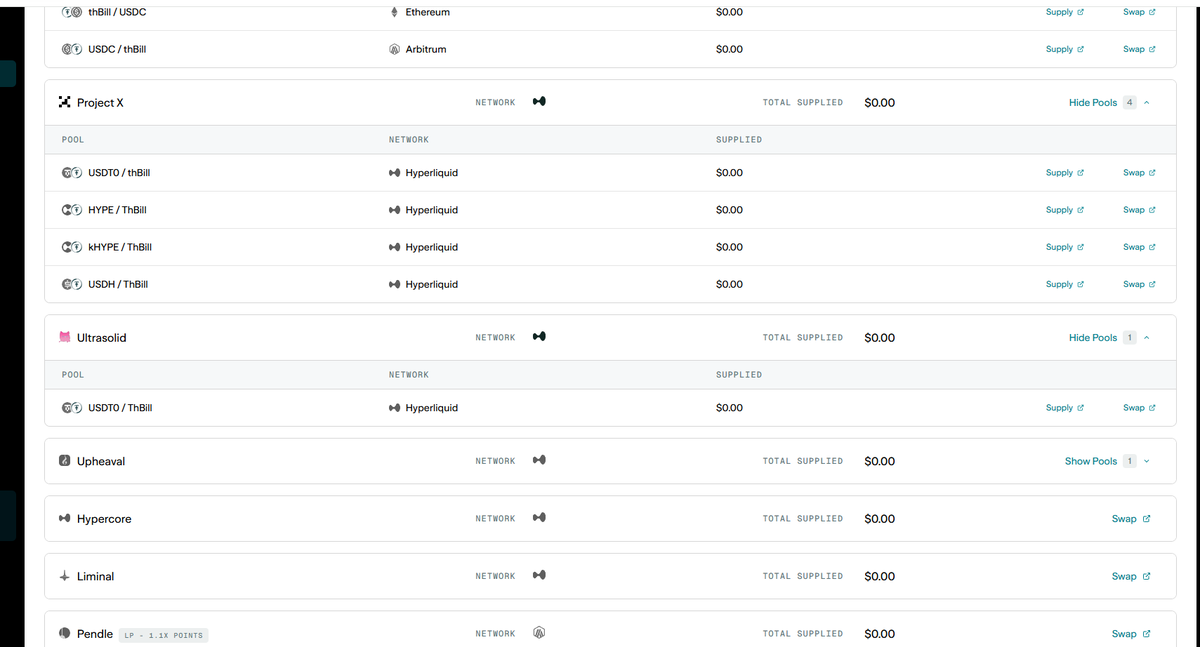Image resolution: width=1200 pixels, height=647 pixels.
Task: Click Hyperliquid icon in the USDH / ThBill row
Action: point(394,284)
